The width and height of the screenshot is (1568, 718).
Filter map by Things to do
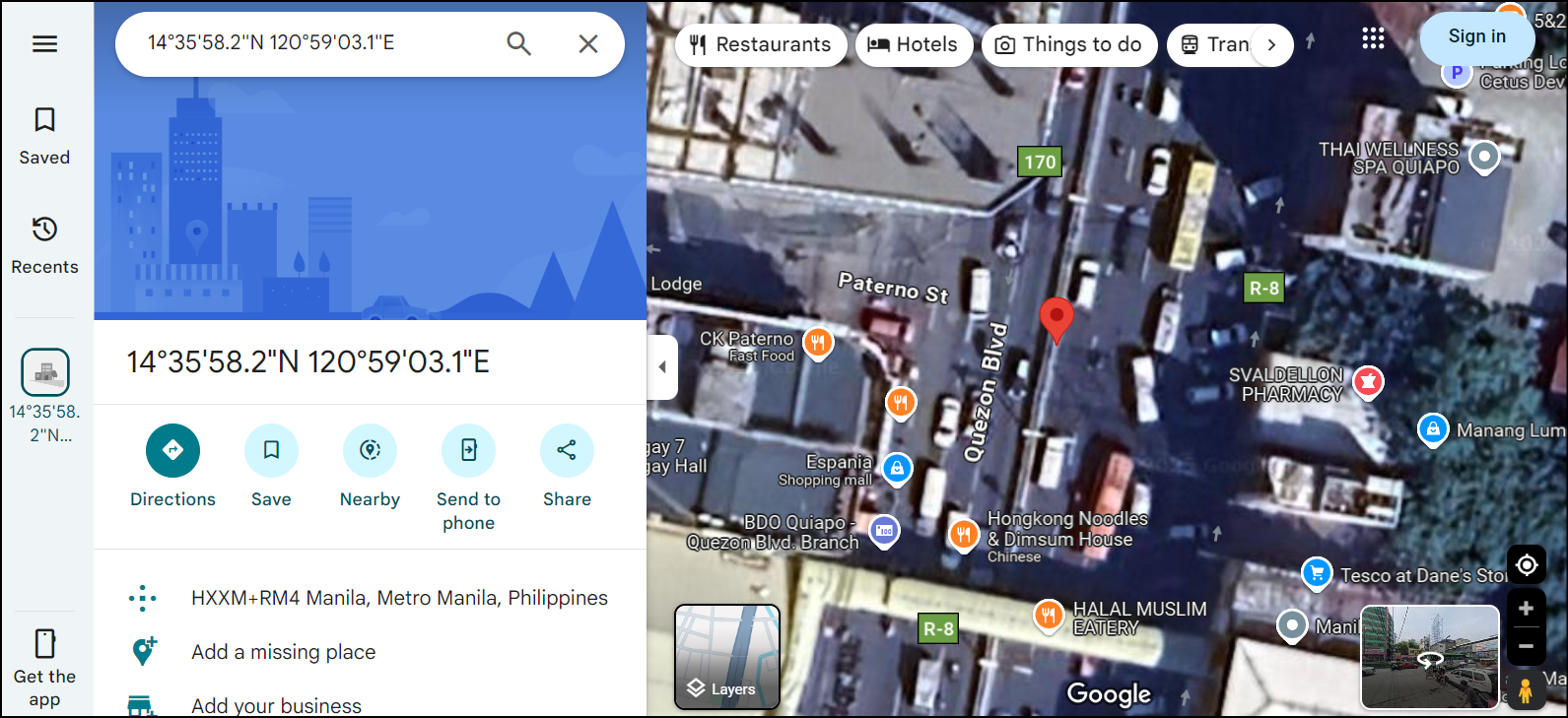click(1069, 45)
